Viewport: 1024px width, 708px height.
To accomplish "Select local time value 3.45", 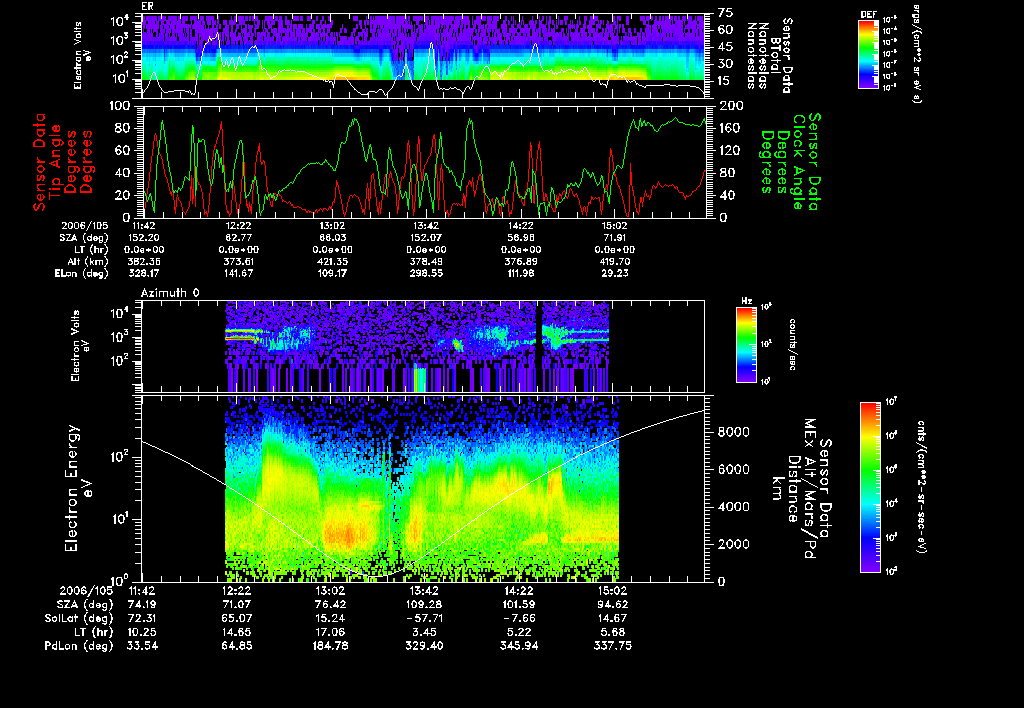I will point(424,632).
